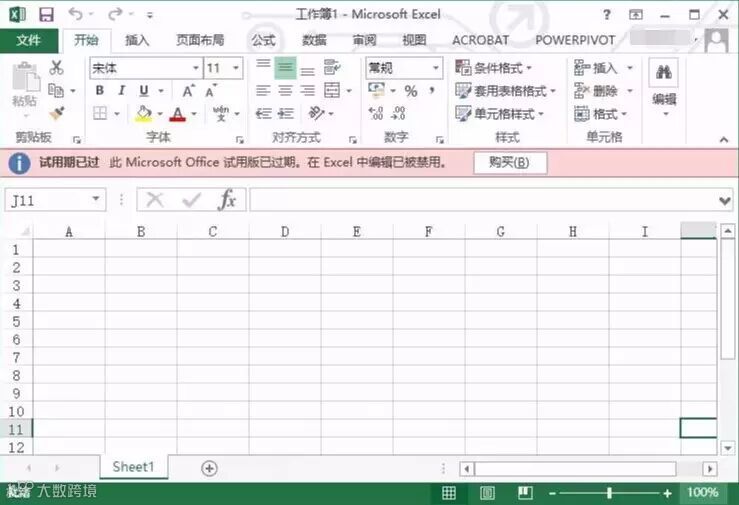Copy selection using the copy icon
The width and height of the screenshot is (739, 505).
point(56,90)
